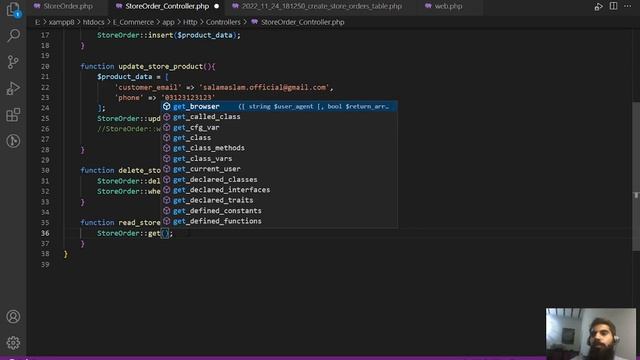Click line number 36 in the gutter

pos(45,233)
